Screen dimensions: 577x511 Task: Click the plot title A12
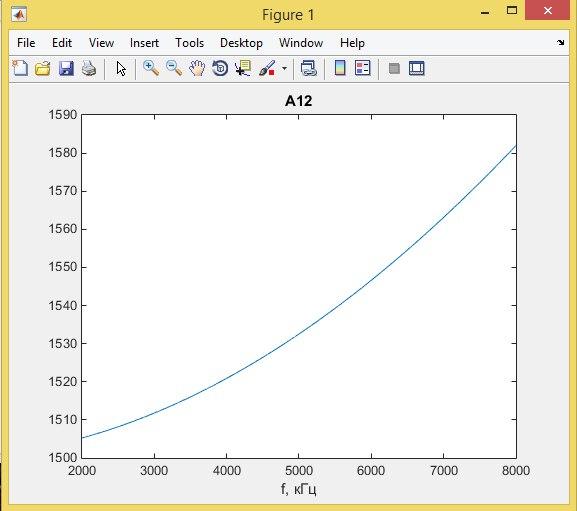[298, 101]
